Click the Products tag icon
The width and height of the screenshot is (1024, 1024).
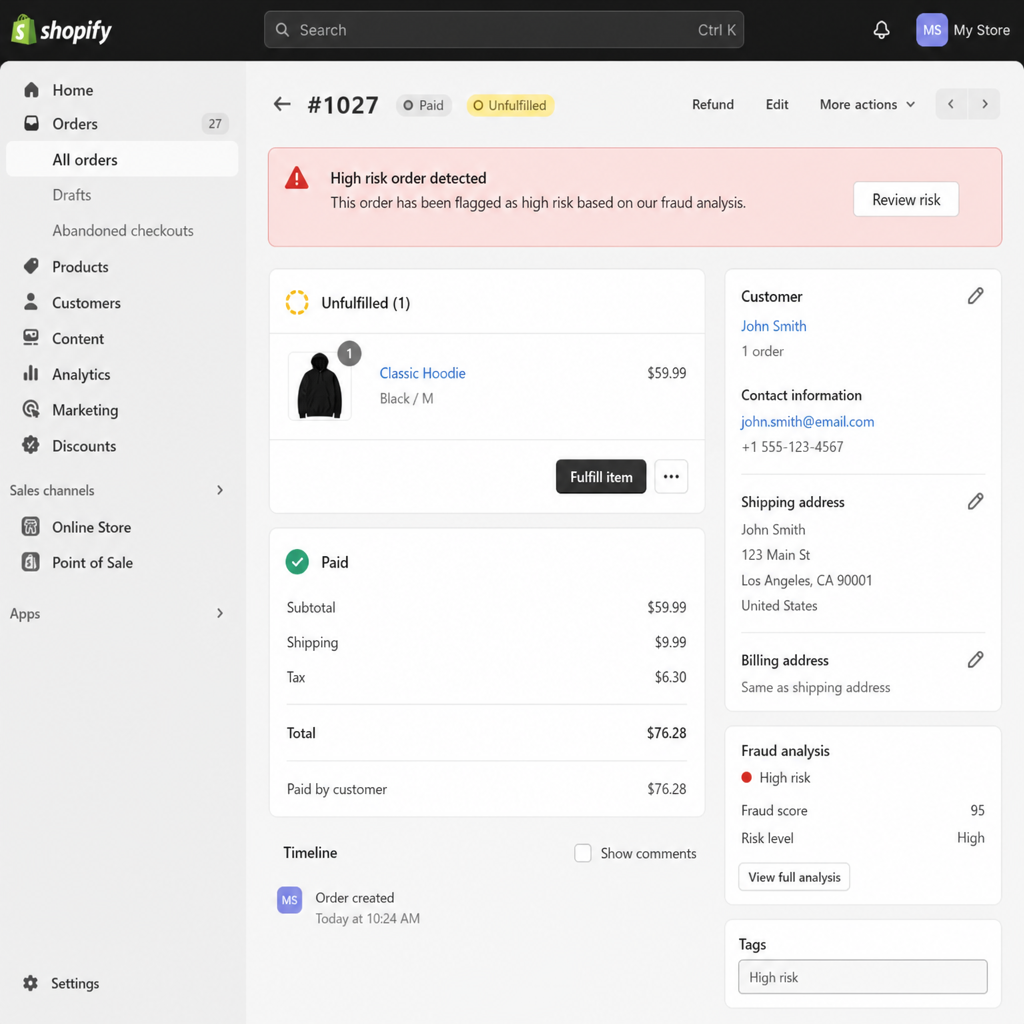(31, 266)
